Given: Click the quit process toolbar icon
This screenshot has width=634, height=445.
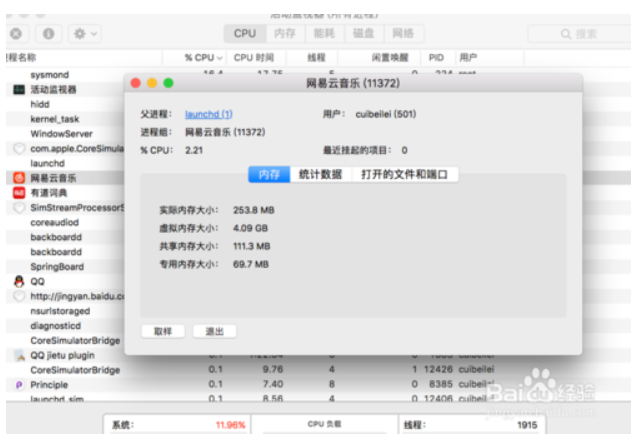Looking at the screenshot, I should coord(16,34).
